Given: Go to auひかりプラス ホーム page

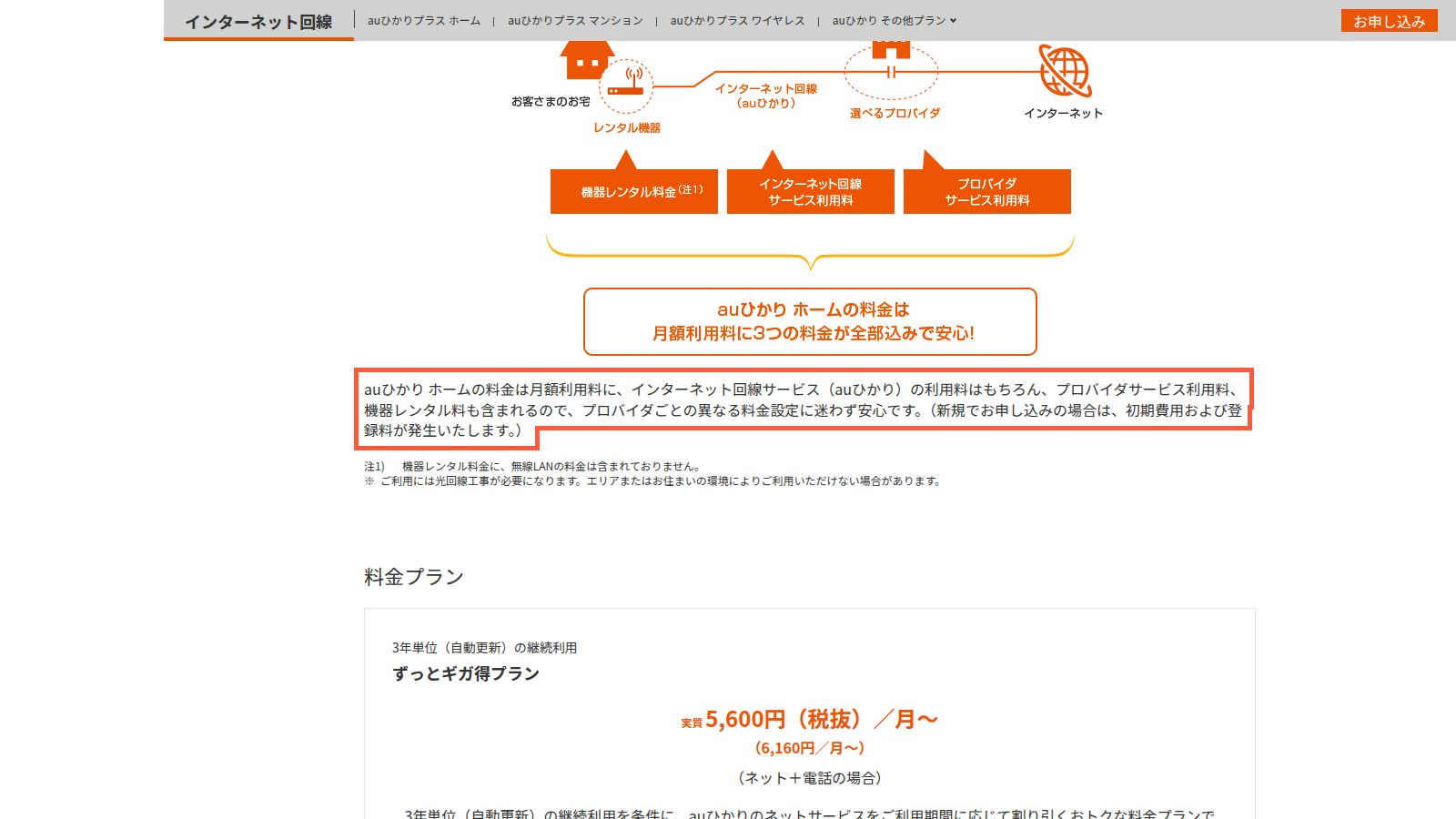Looking at the screenshot, I should pyautogui.click(x=424, y=20).
